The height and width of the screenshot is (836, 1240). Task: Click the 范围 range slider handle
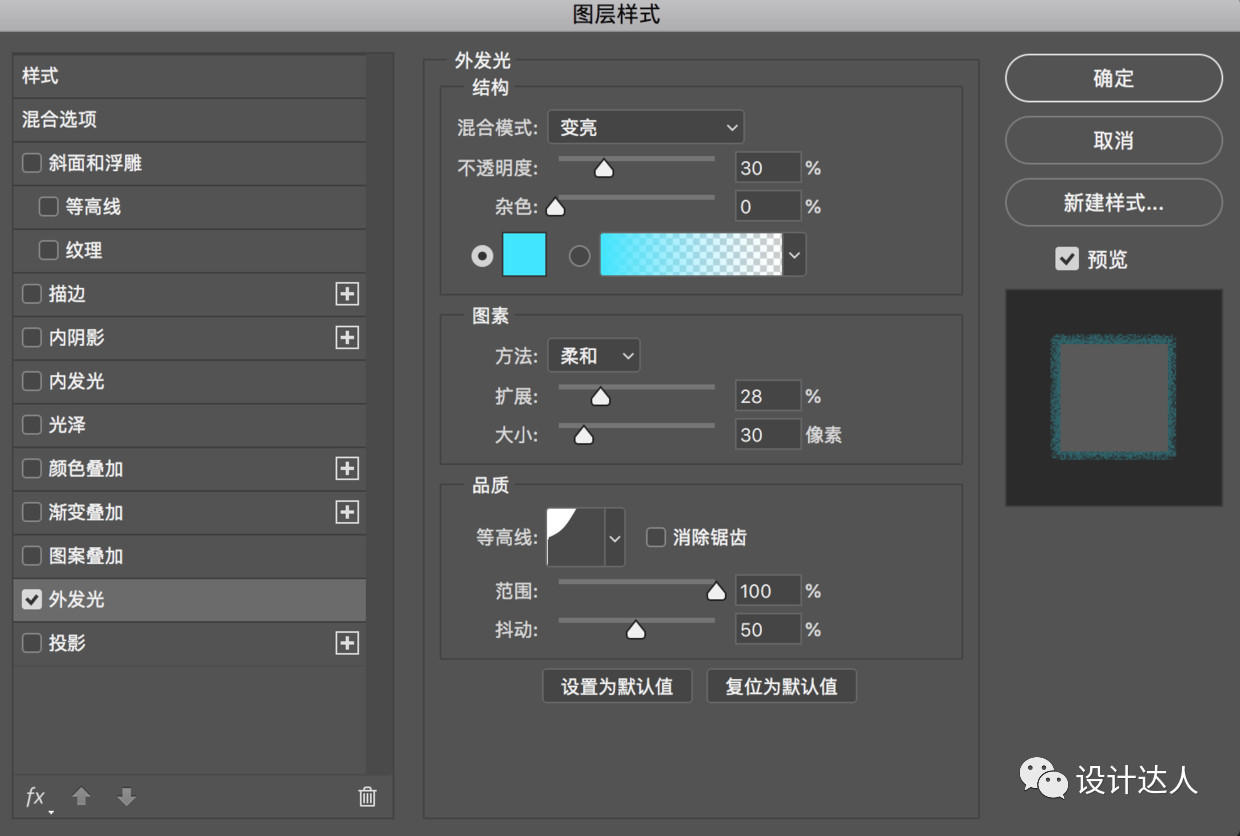(x=716, y=592)
